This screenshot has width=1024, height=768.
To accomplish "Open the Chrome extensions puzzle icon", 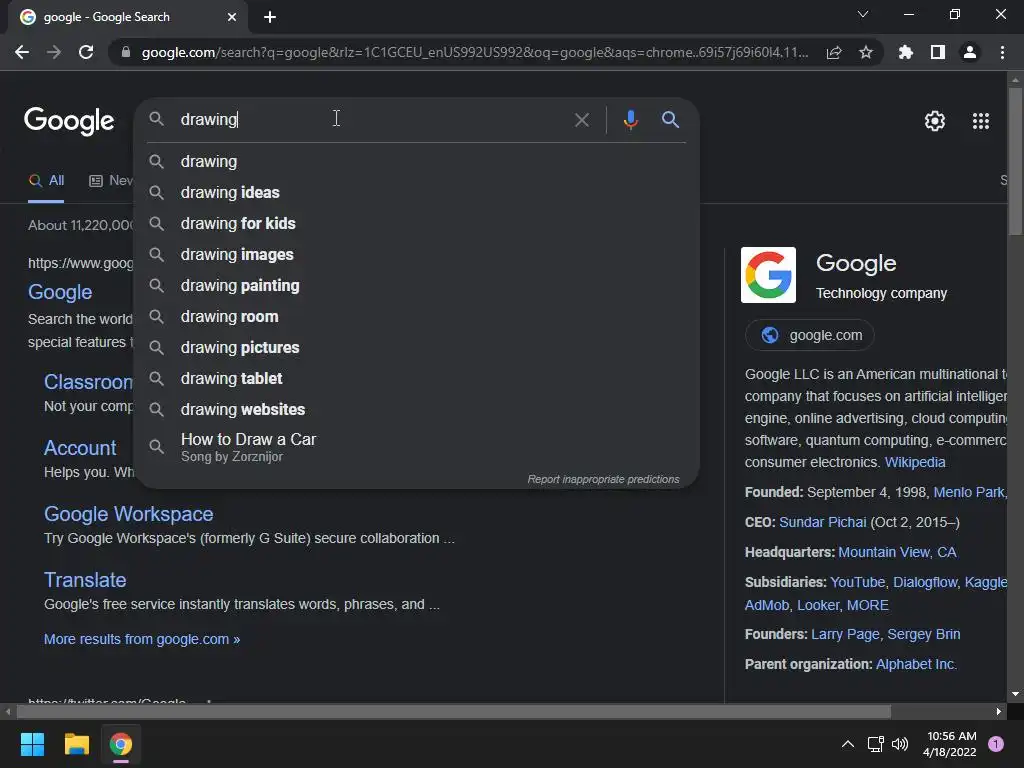I will pyautogui.click(x=906, y=52).
